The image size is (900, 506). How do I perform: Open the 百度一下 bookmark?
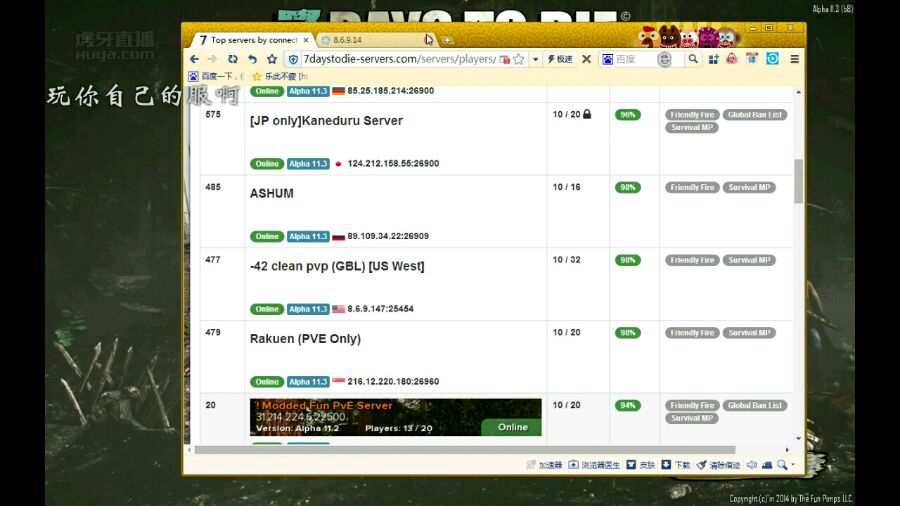tap(216, 76)
